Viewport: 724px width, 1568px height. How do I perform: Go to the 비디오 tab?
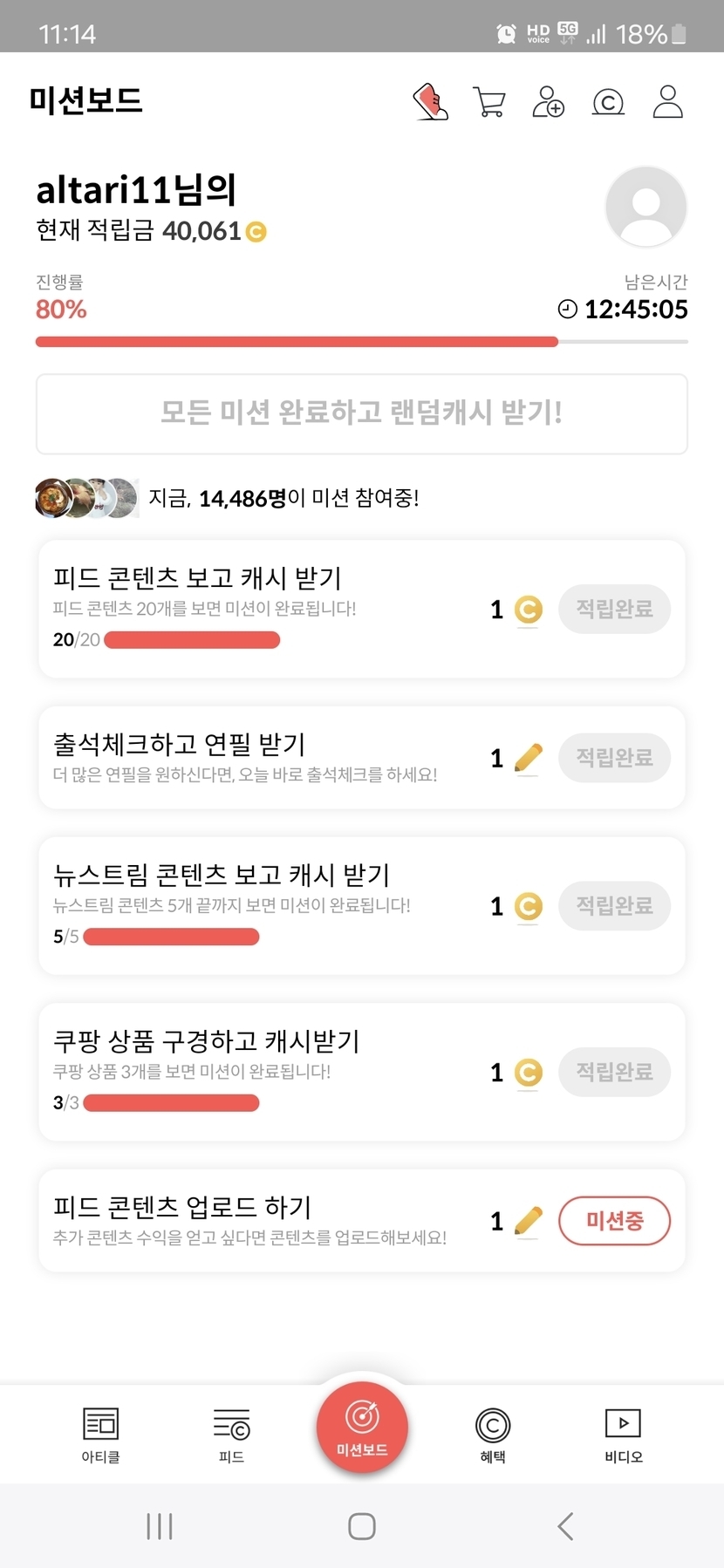coord(623,1435)
